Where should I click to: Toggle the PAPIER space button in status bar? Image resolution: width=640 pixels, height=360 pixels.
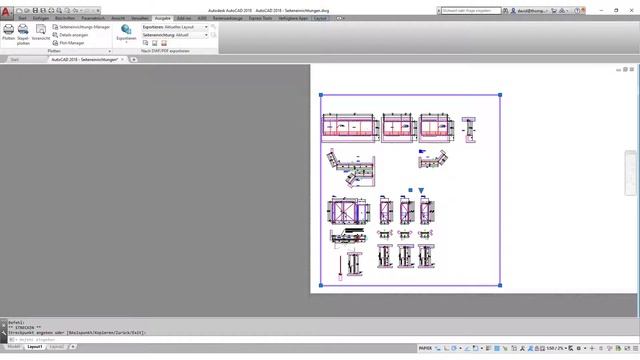[x=425, y=349]
